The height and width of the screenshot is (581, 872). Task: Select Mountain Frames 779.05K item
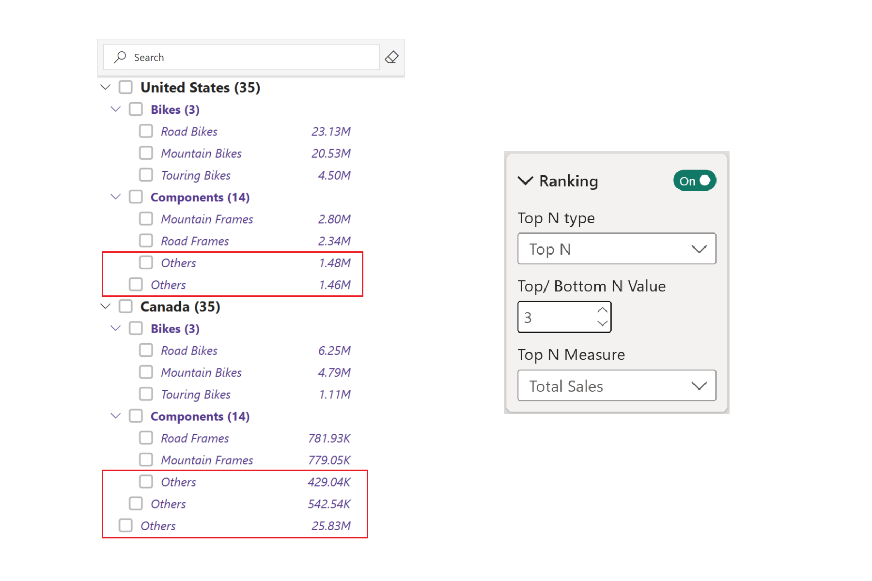pos(245,460)
